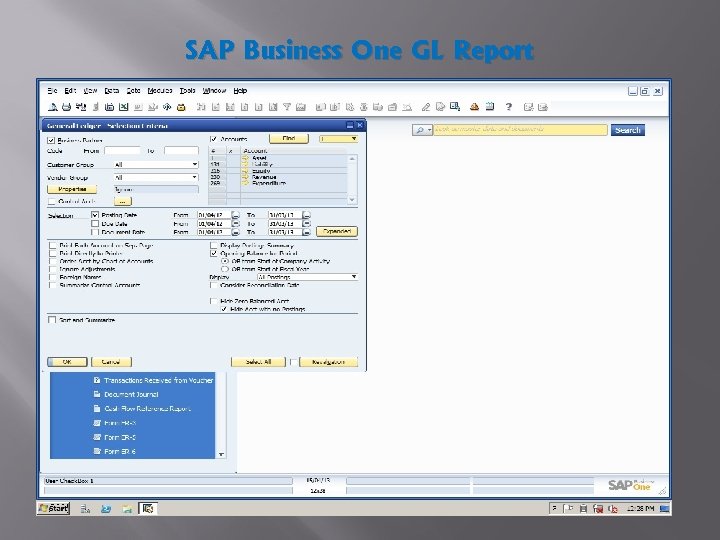Click the blue Search button
The image size is (720, 540).
pos(628,130)
